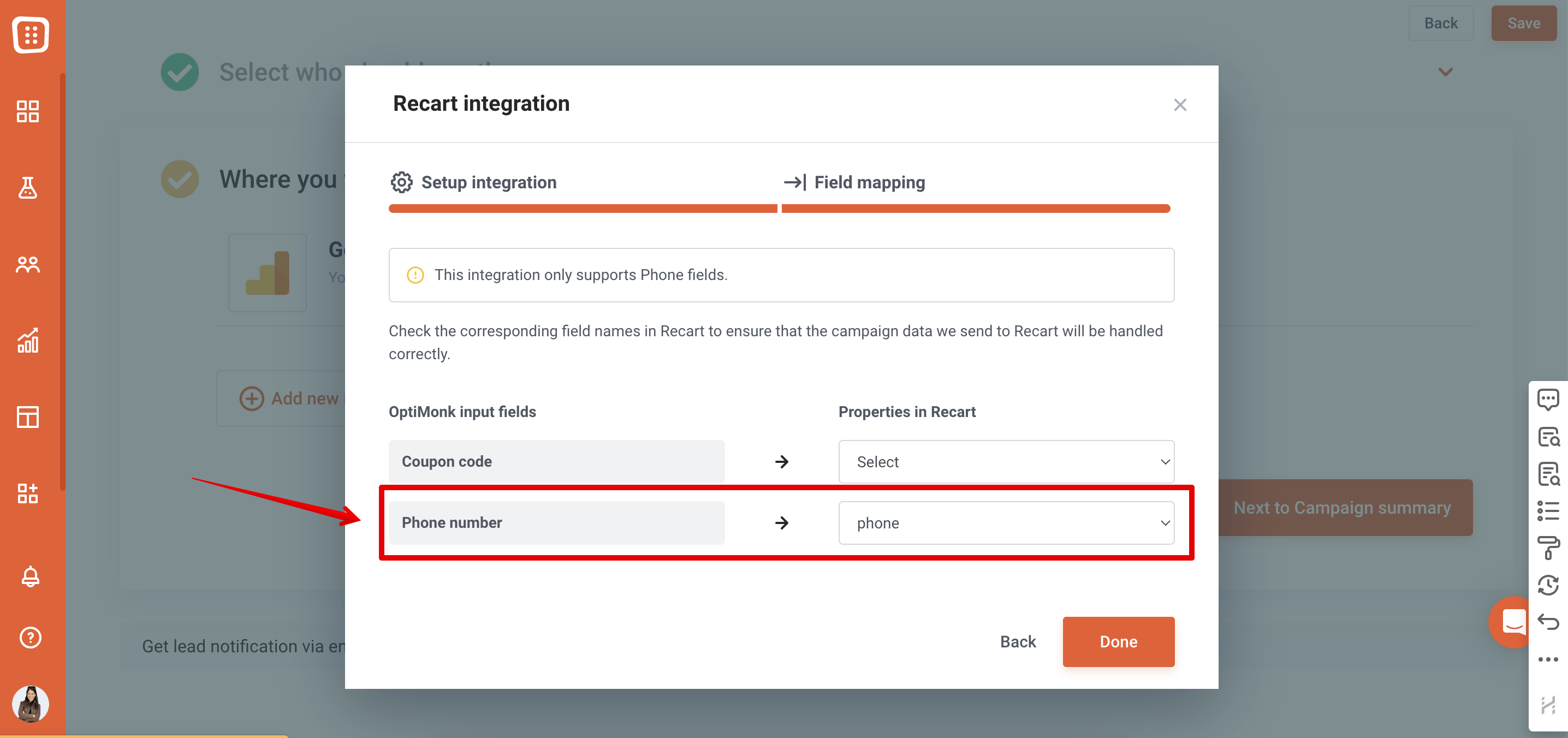
Task: Click the OptiMonk logo icon
Action: 31,35
